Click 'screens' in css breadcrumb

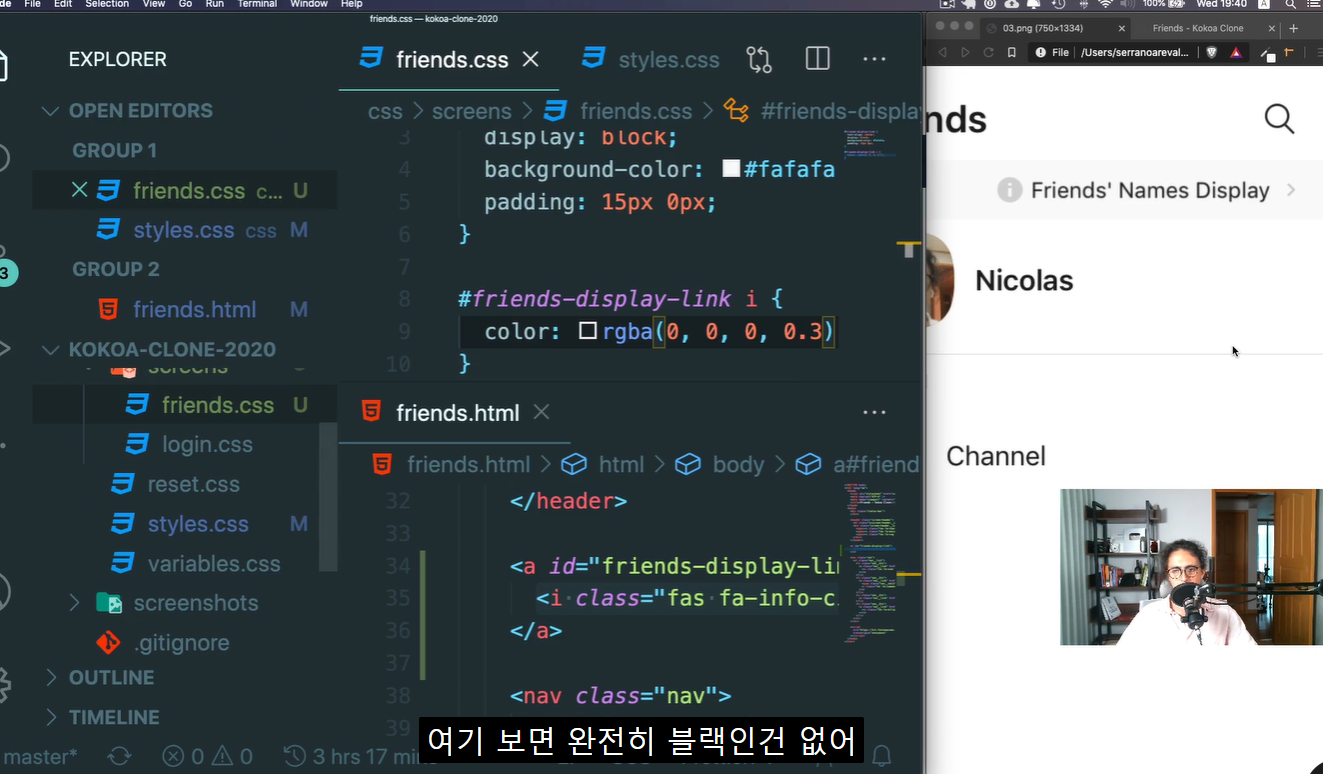(x=471, y=111)
